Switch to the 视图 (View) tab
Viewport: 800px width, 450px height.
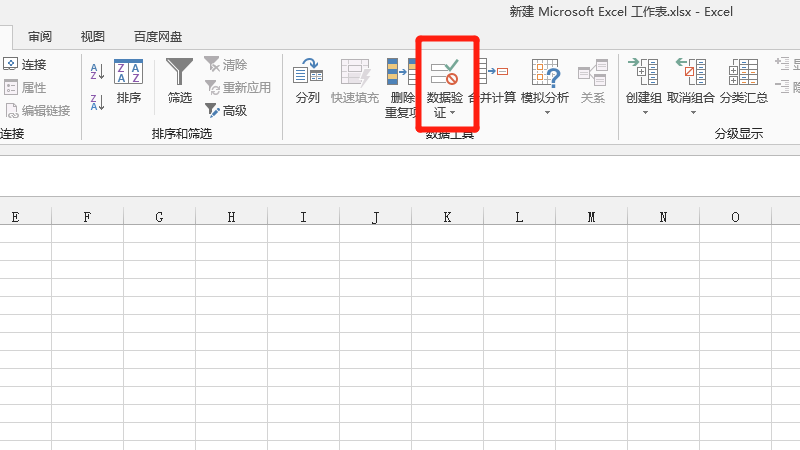click(x=93, y=37)
